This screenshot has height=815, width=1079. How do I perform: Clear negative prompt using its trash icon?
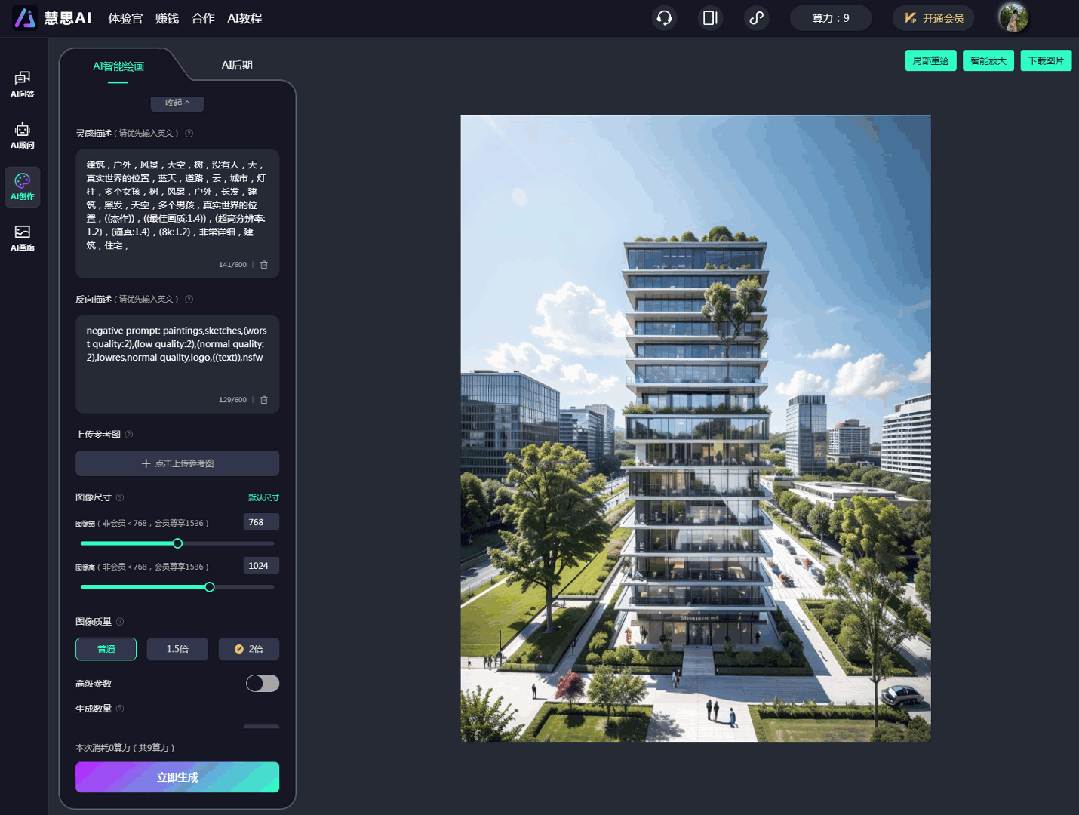point(264,400)
